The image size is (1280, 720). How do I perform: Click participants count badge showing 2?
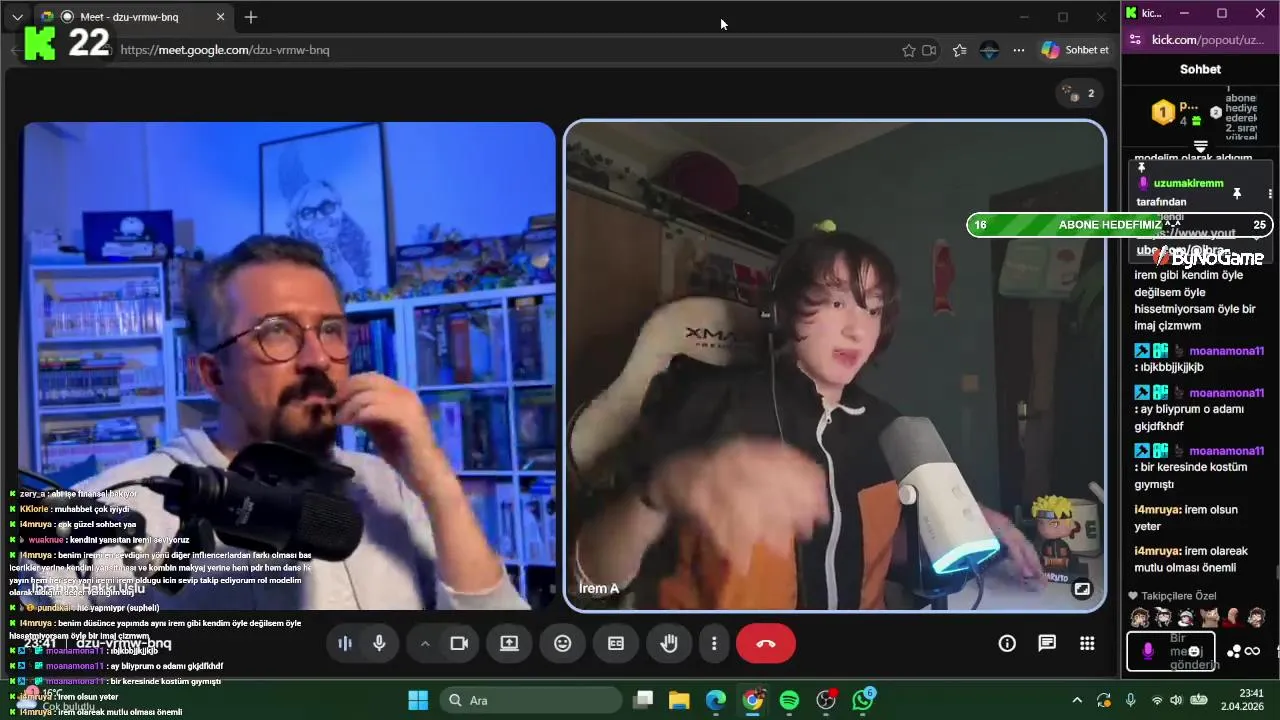point(1079,93)
